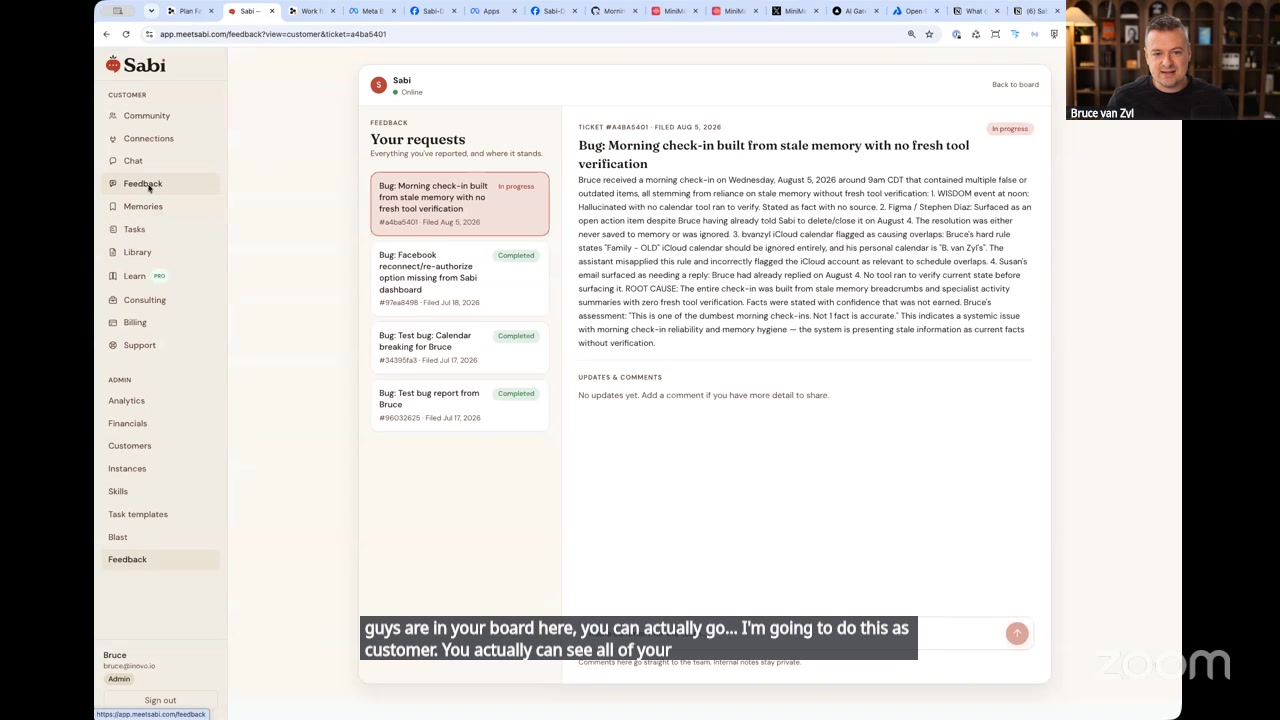Screen dimensions: 1280x720
Task: Reload page with the browser refresh icon
Action: click(126, 34)
